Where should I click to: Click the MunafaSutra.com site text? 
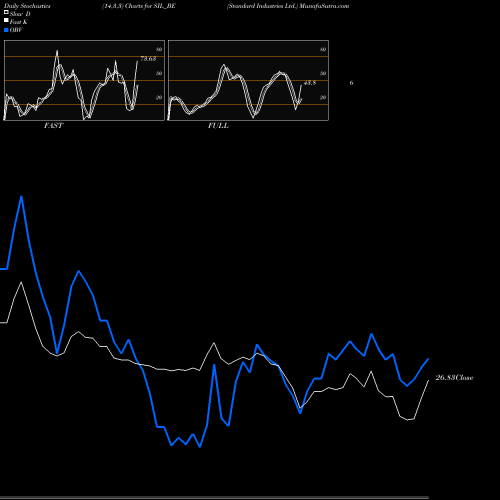coord(324,6)
